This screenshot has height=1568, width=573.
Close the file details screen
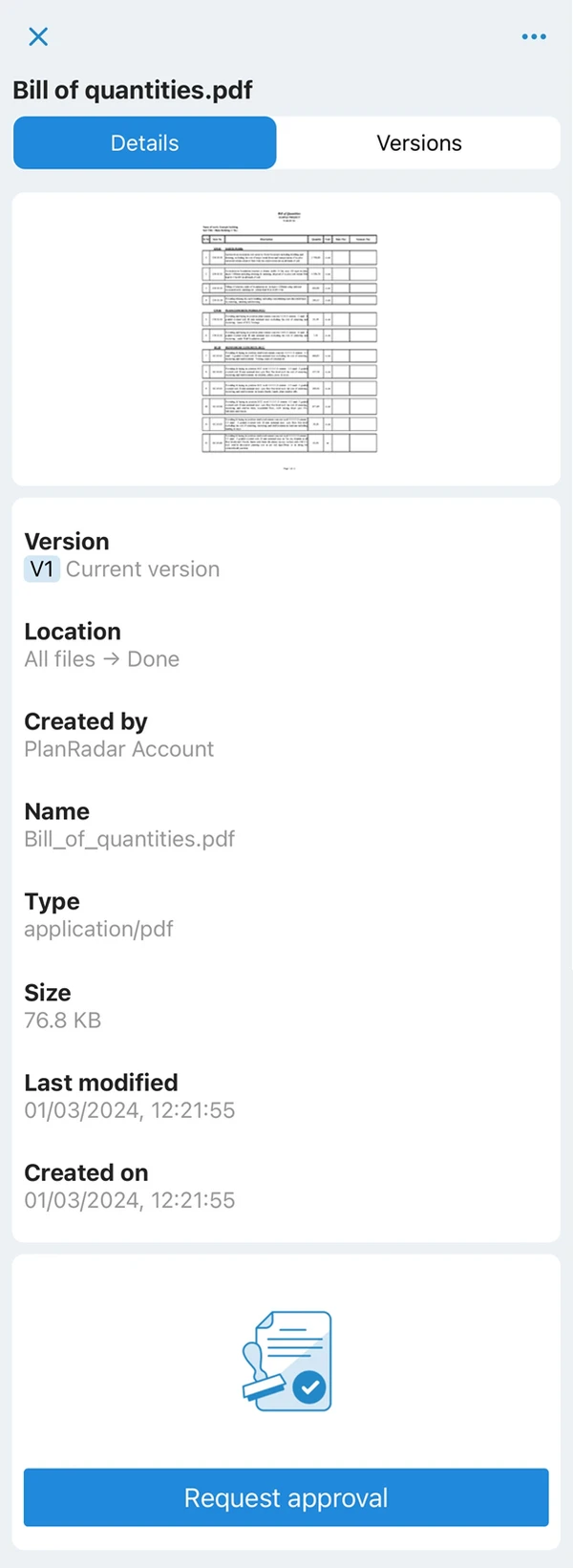38,36
